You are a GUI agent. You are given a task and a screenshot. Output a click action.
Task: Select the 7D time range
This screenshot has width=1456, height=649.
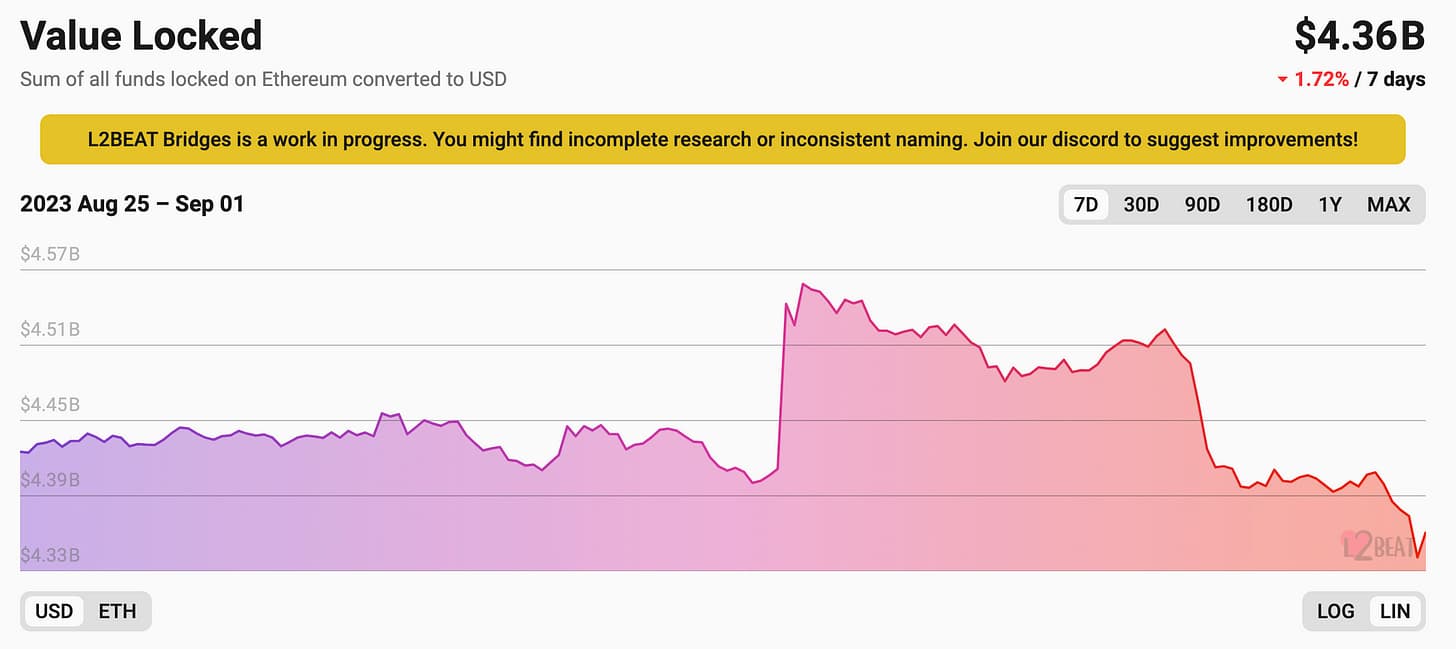[x=1085, y=205]
